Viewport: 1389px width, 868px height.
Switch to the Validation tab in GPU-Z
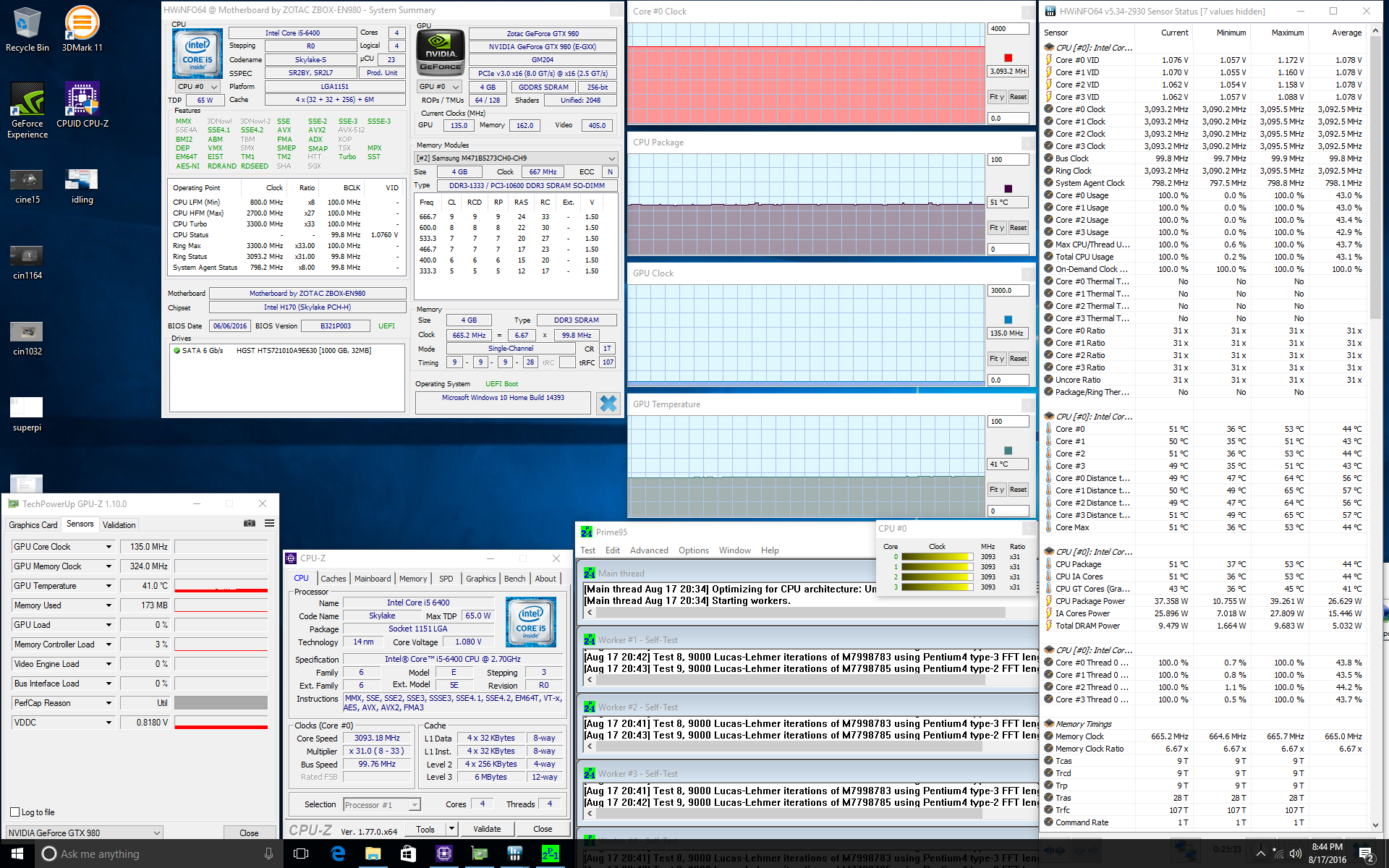coord(119,524)
